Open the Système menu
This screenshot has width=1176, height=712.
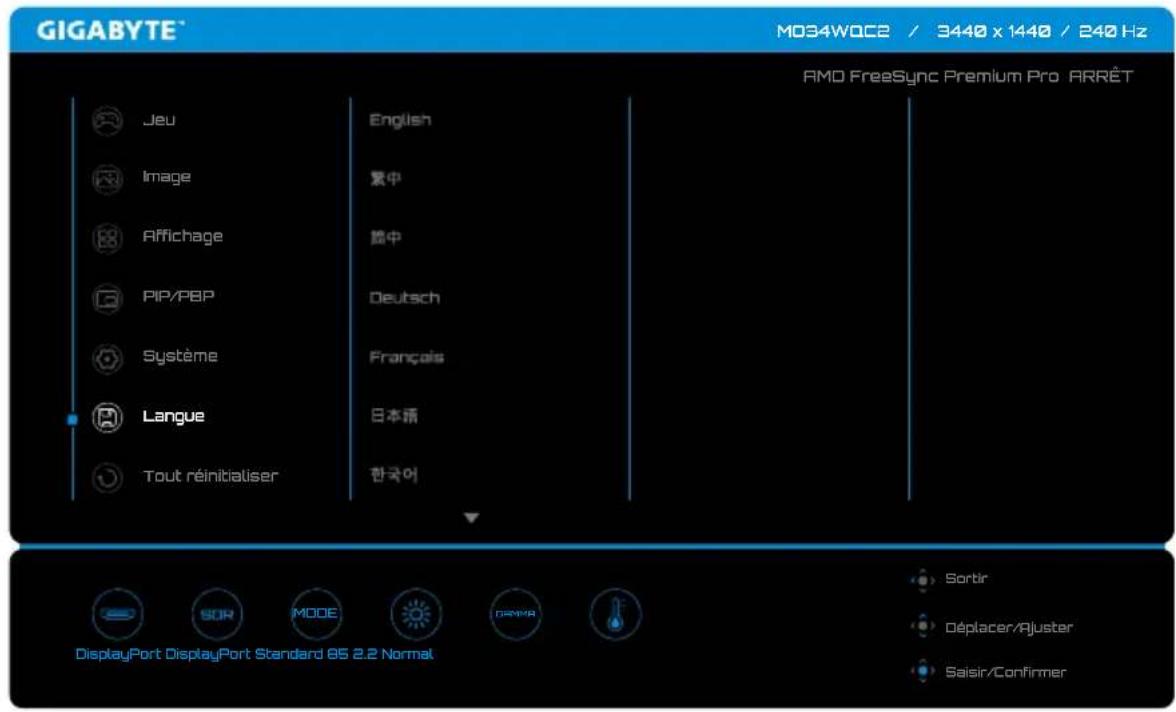[180, 356]
